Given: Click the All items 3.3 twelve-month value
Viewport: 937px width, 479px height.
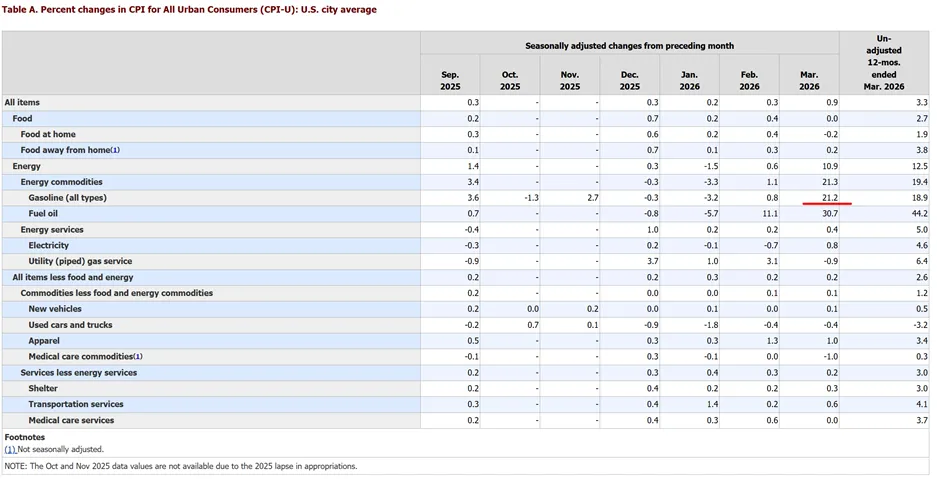Looking at the screenshot, I should 921,103.
